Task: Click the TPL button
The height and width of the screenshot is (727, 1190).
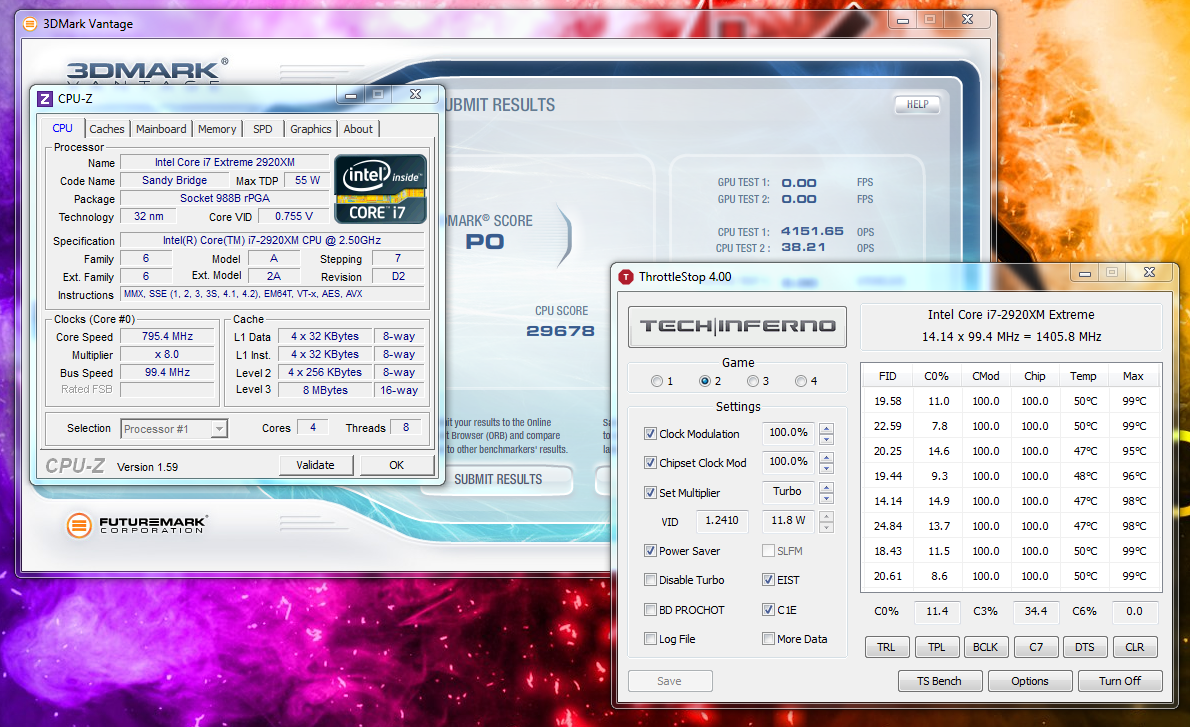Action: 937,647
